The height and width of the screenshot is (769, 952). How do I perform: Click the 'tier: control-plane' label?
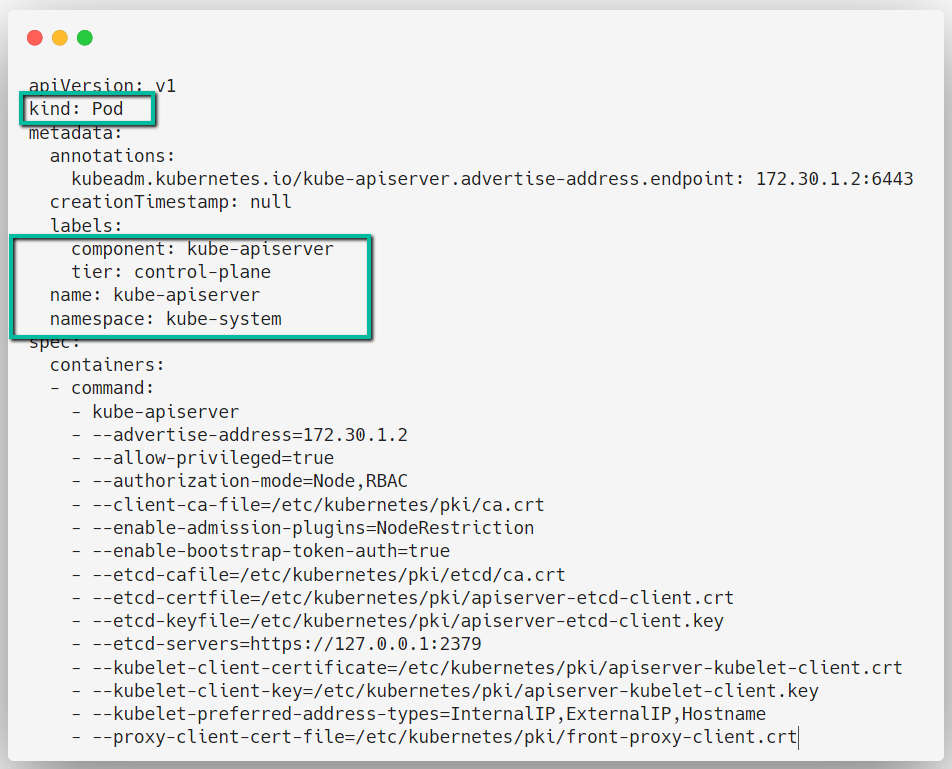pyautogui.click(x=172, y=271)
